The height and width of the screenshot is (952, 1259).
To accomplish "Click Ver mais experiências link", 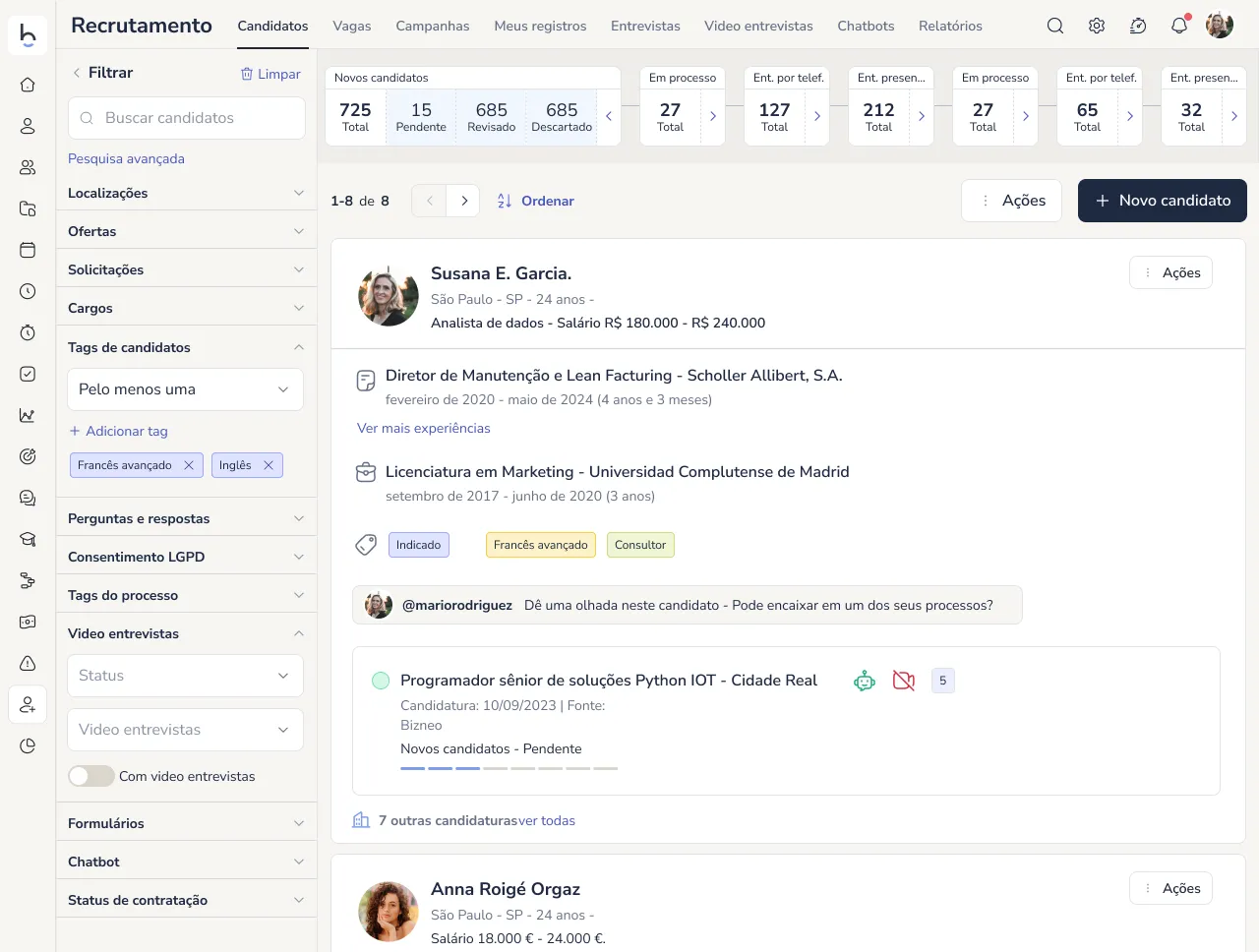I will coord(423,428).
